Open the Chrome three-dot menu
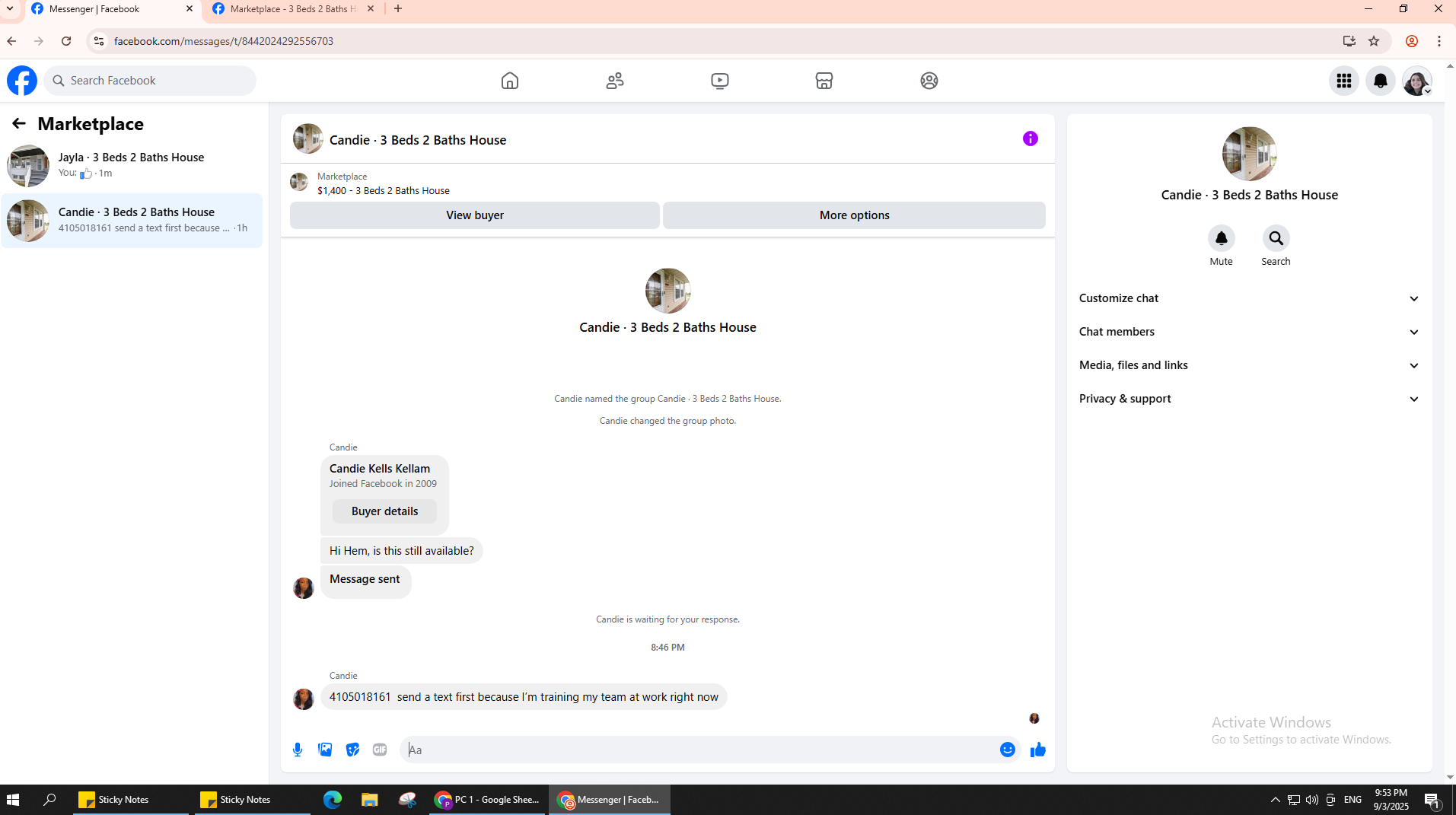This screenshot has width=1456, height=815. pos(1439,41)
